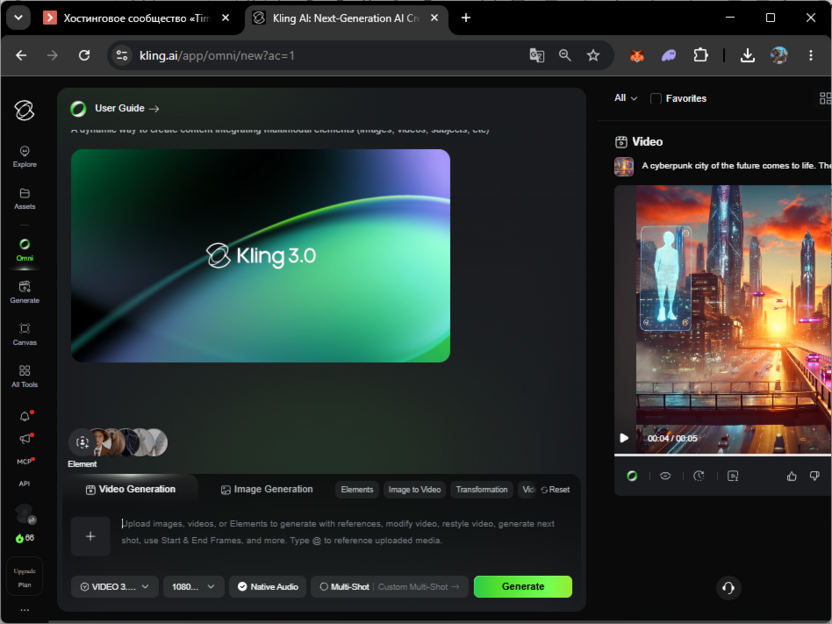Click into the prompt text field
This screenshot has height=624, width=832.
click(x=339, y=532)
